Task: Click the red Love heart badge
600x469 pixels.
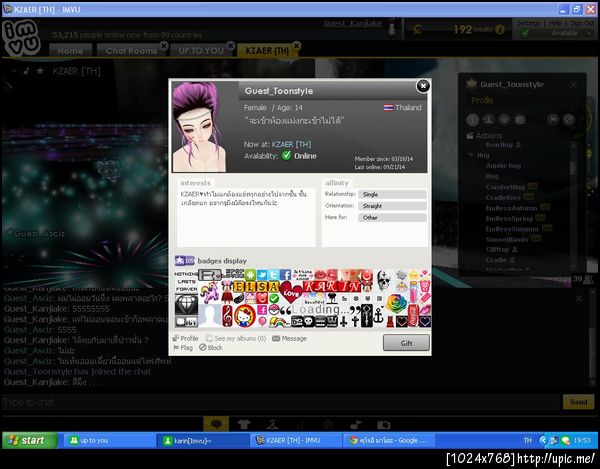Action: (291, 291)
